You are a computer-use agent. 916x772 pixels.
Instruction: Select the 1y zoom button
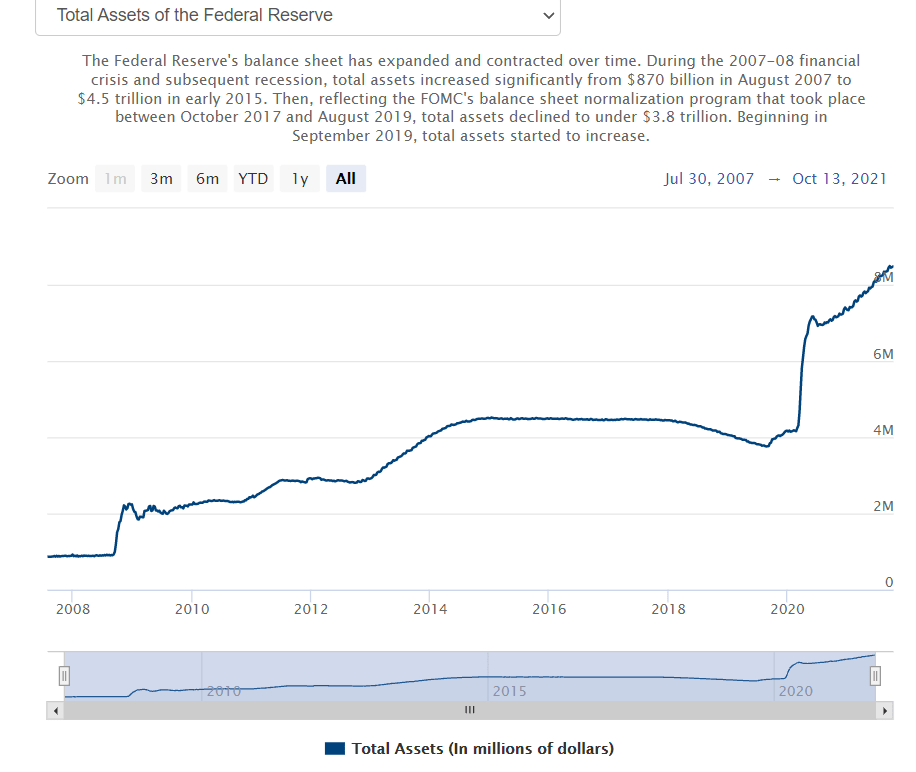click(x=300, y=179)
